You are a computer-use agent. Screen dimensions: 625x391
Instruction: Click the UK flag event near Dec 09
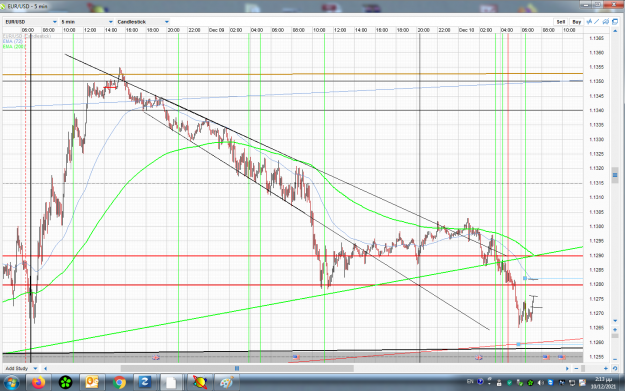coord(156,358)
